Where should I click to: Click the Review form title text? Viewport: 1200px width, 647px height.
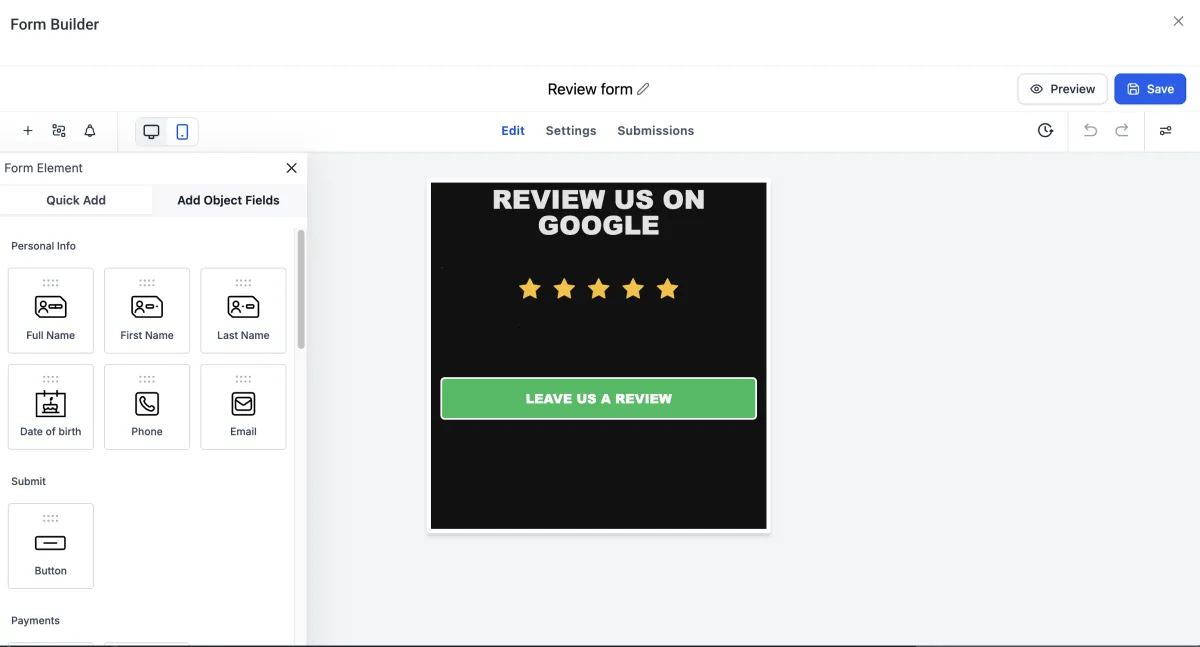(590, 89)
